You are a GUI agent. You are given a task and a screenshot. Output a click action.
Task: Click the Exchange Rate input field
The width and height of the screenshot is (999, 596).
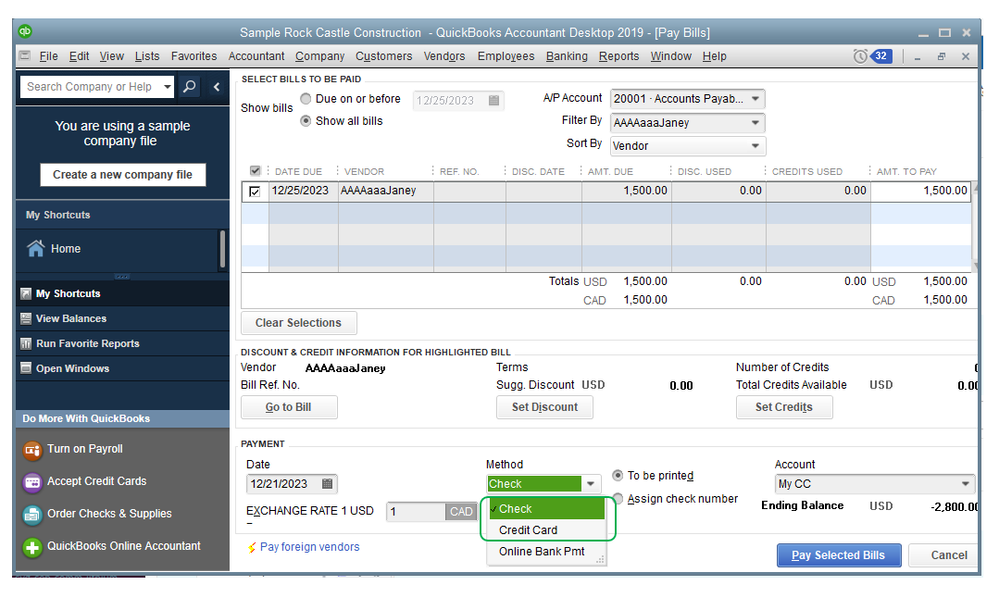pyautogui.click(x=416, y=511)
